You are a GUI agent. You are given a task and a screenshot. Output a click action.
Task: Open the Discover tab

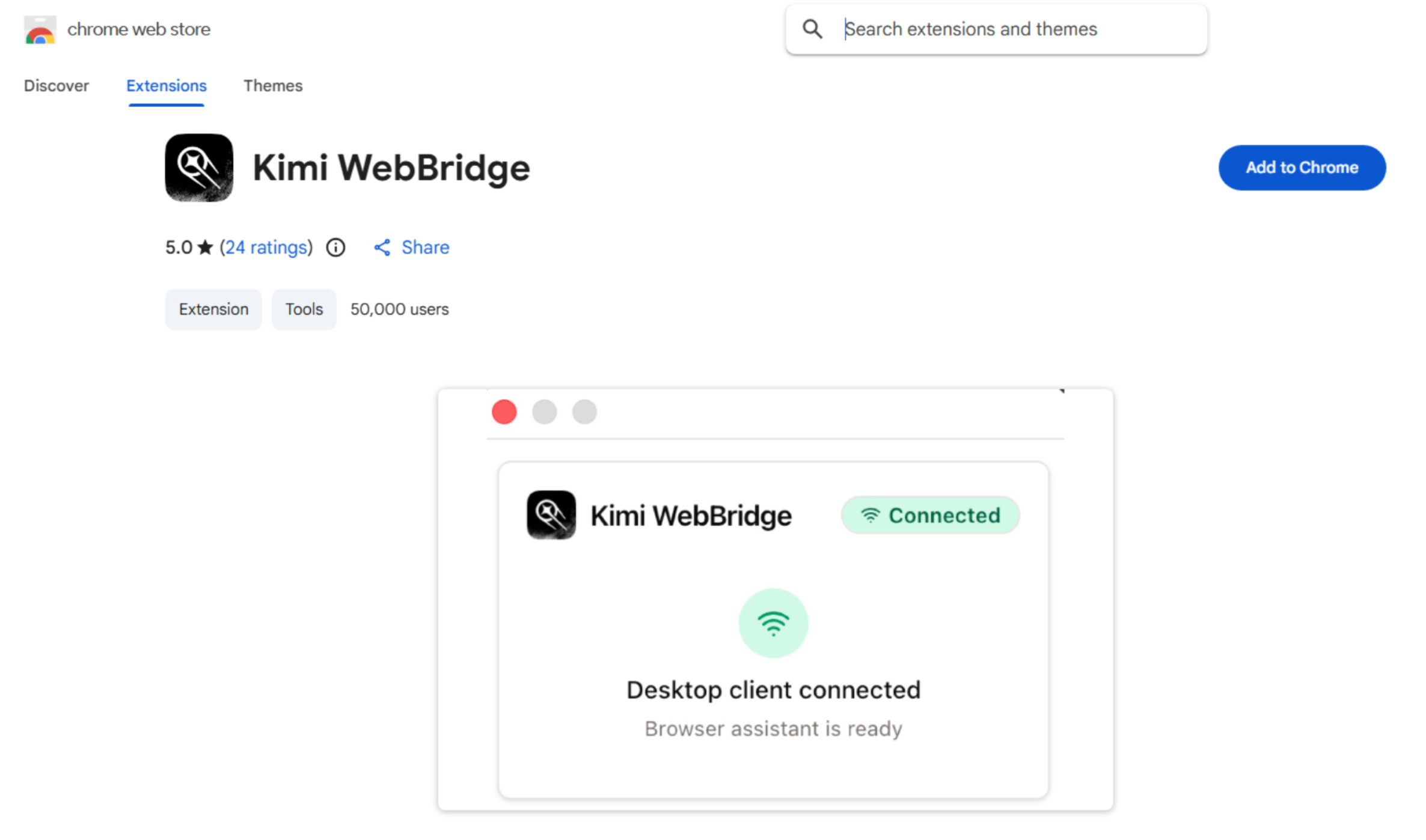tap(57, 86)
